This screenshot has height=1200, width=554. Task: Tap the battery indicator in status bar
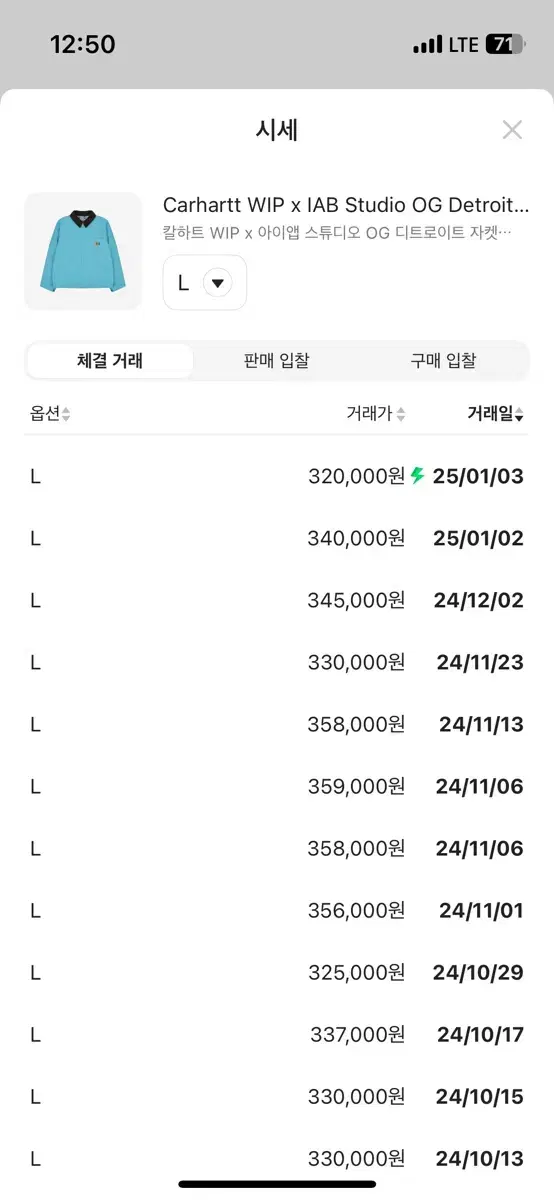pos(504,45)
